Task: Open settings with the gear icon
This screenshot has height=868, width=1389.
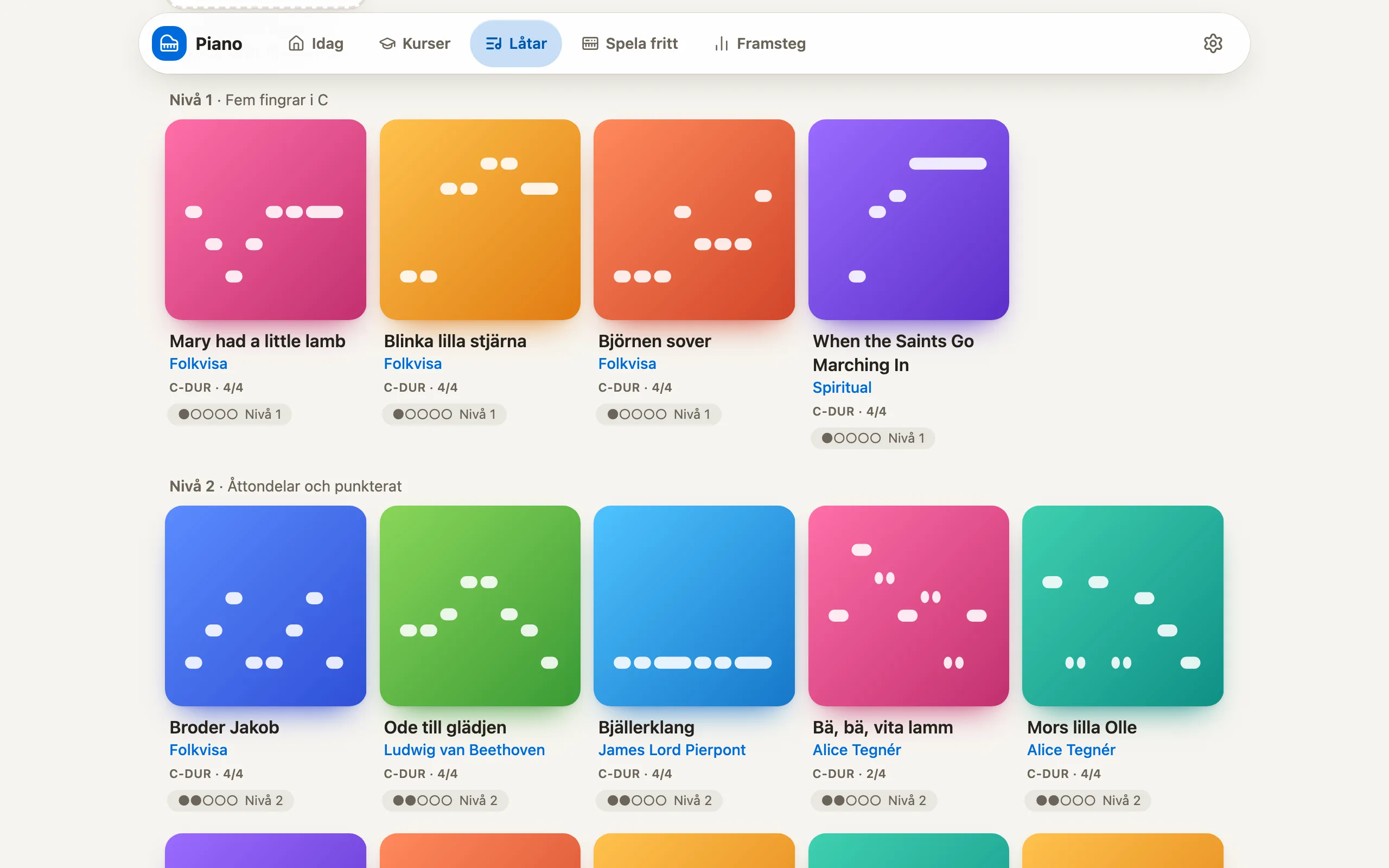Action: click(1213, 43)
